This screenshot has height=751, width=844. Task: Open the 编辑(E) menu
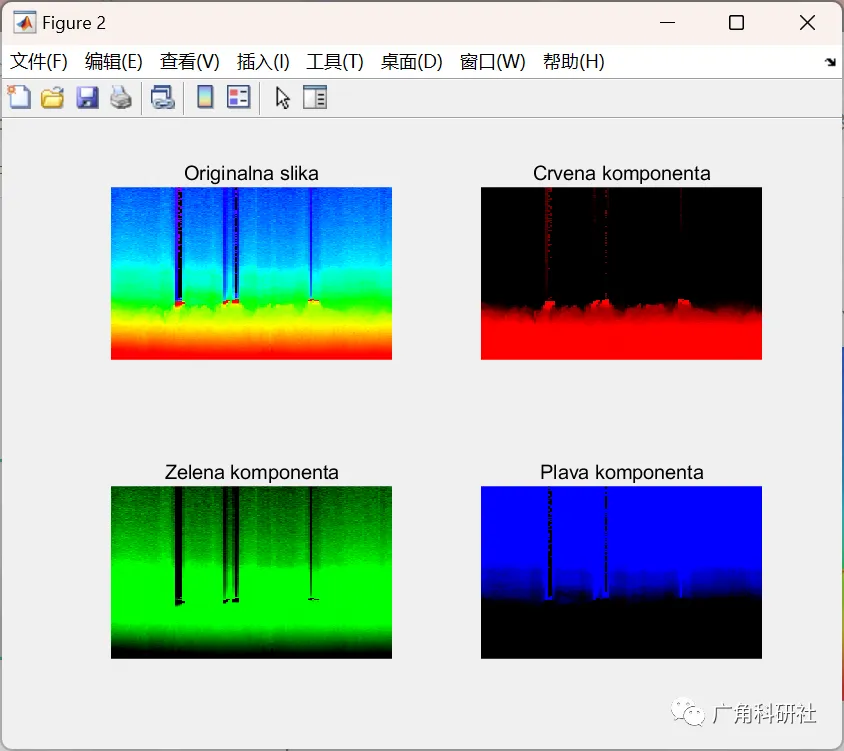tap(113, 61)
